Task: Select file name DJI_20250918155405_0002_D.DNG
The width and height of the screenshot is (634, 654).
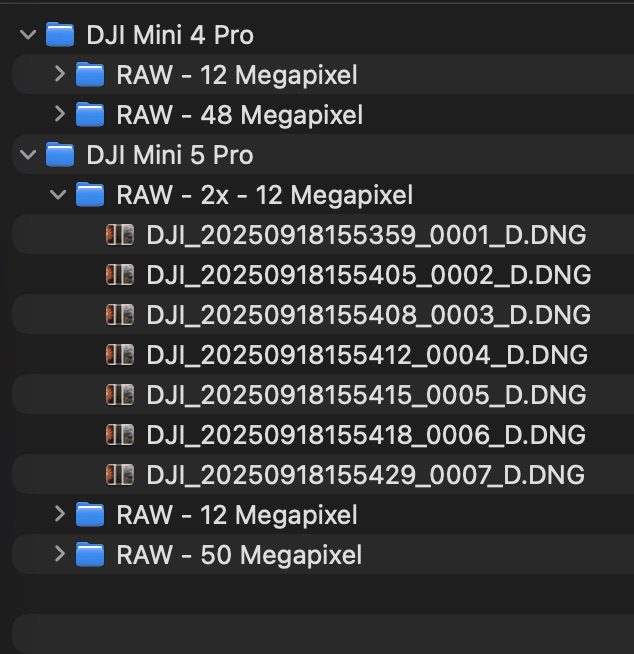Action: [x=368, y=275]
